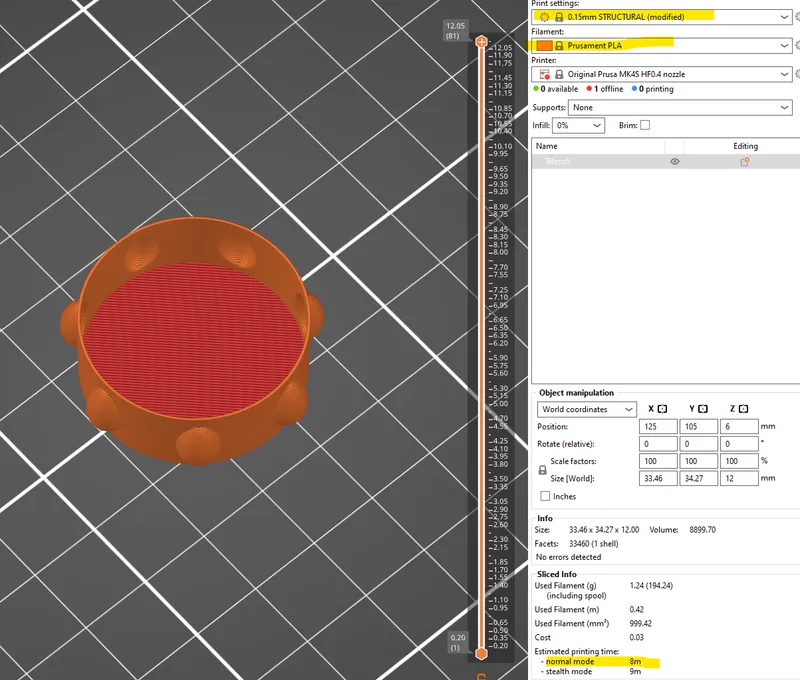Tick the Inches checkbox
This screenshot has width=800, height=680.
tap(545, 496)
